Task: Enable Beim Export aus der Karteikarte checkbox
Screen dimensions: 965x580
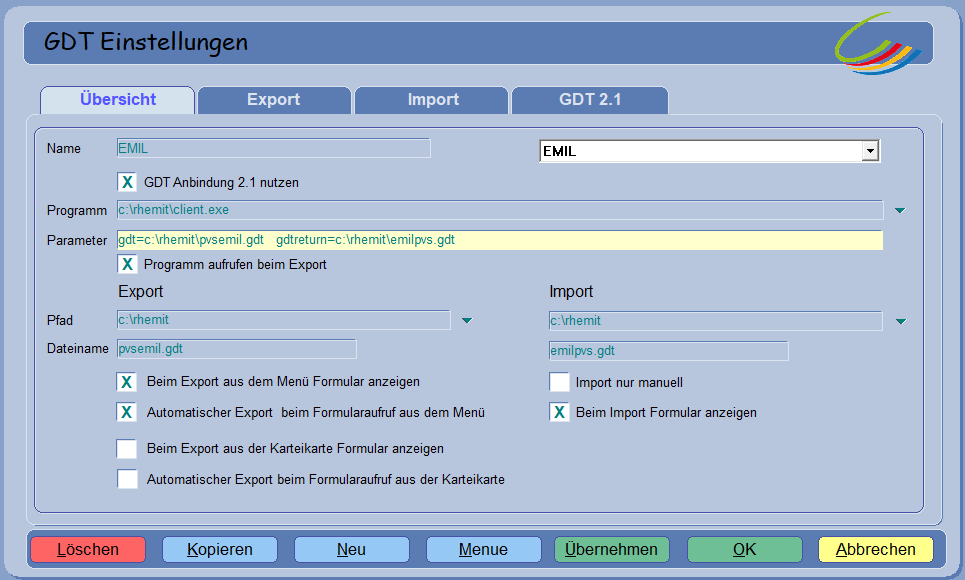Action: [x=127, y=448]
